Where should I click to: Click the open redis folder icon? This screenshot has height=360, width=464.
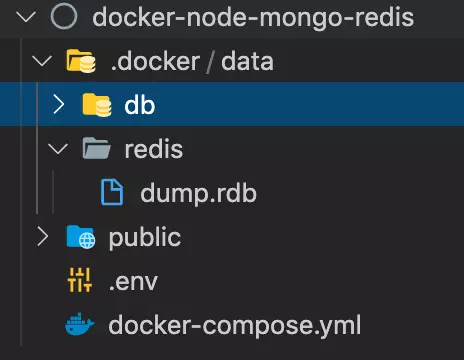[x=97, y=148]
